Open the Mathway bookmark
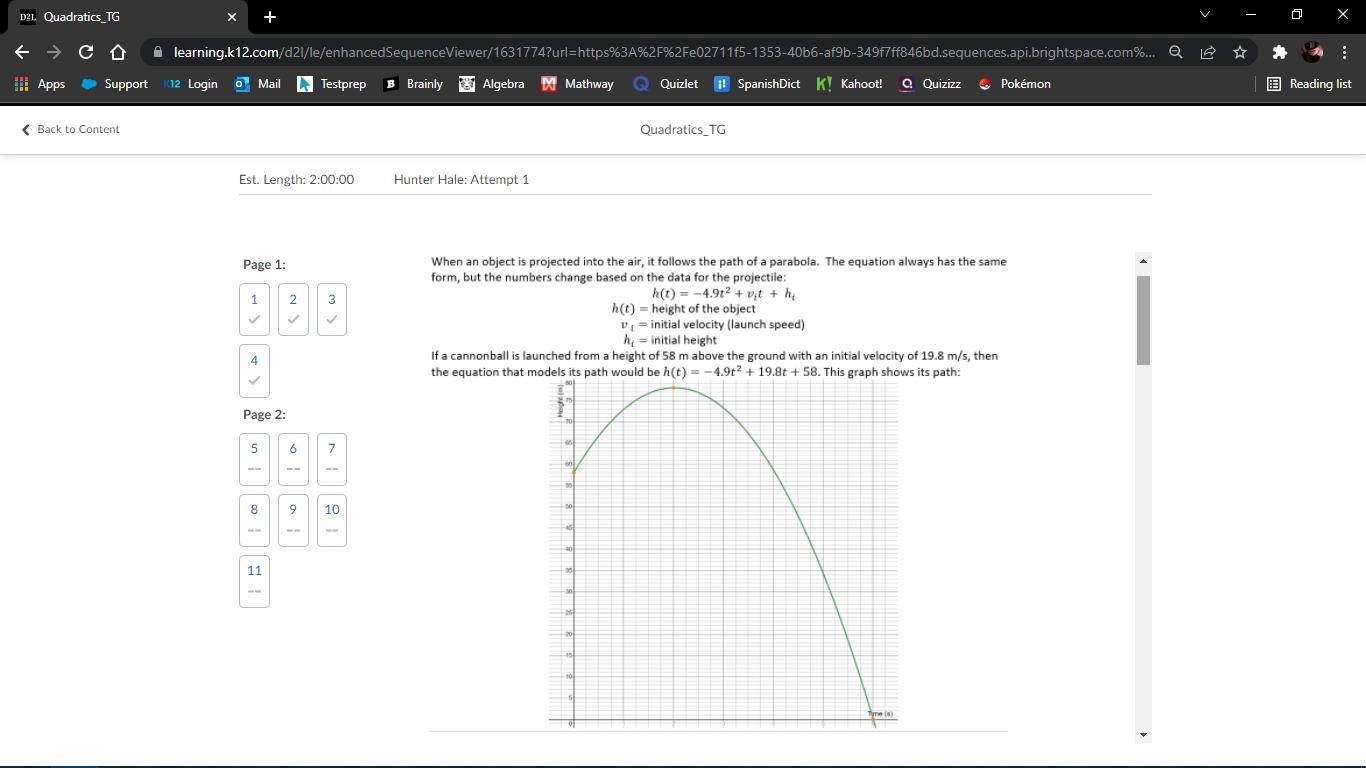 577,84
